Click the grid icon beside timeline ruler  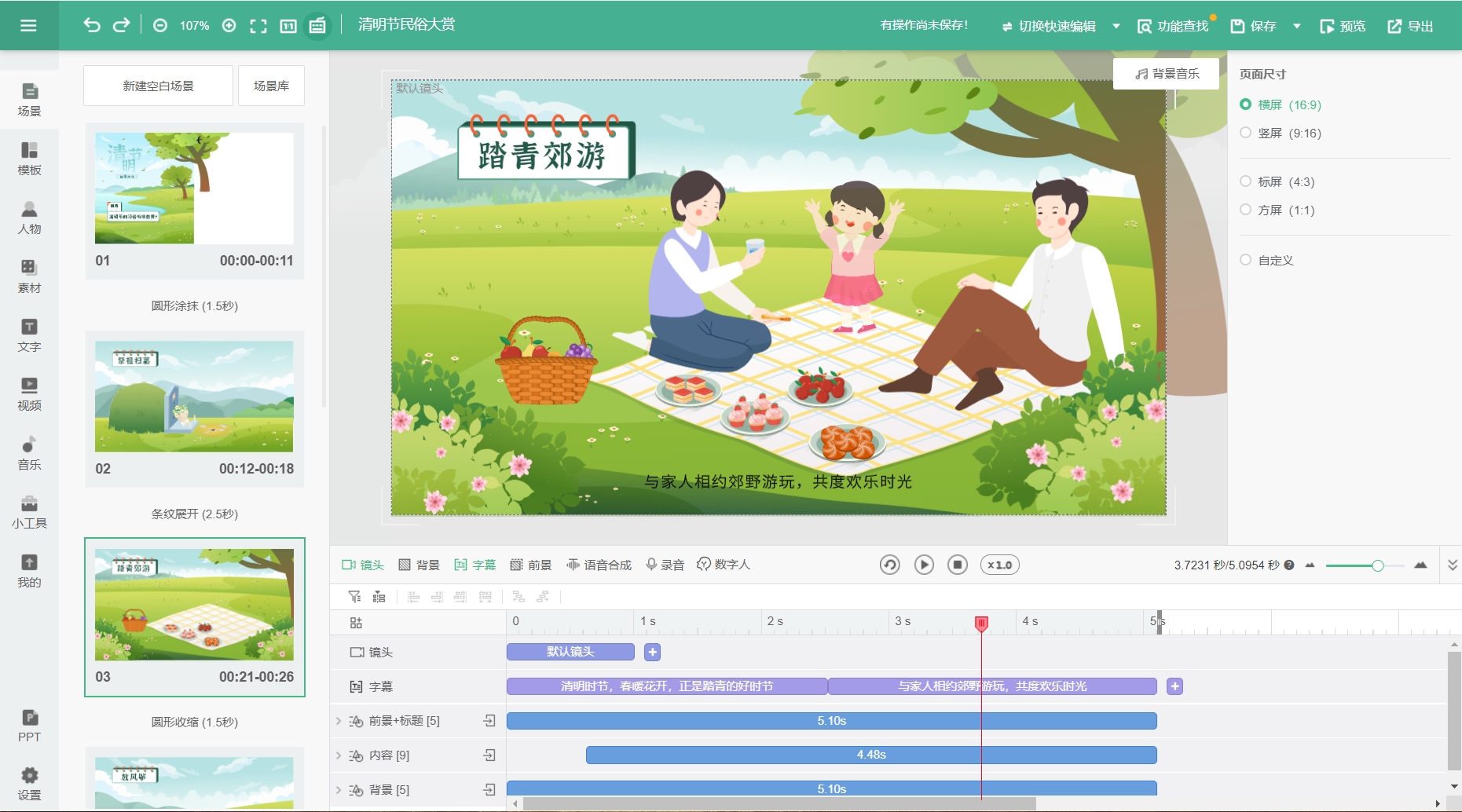pos(356,623)
